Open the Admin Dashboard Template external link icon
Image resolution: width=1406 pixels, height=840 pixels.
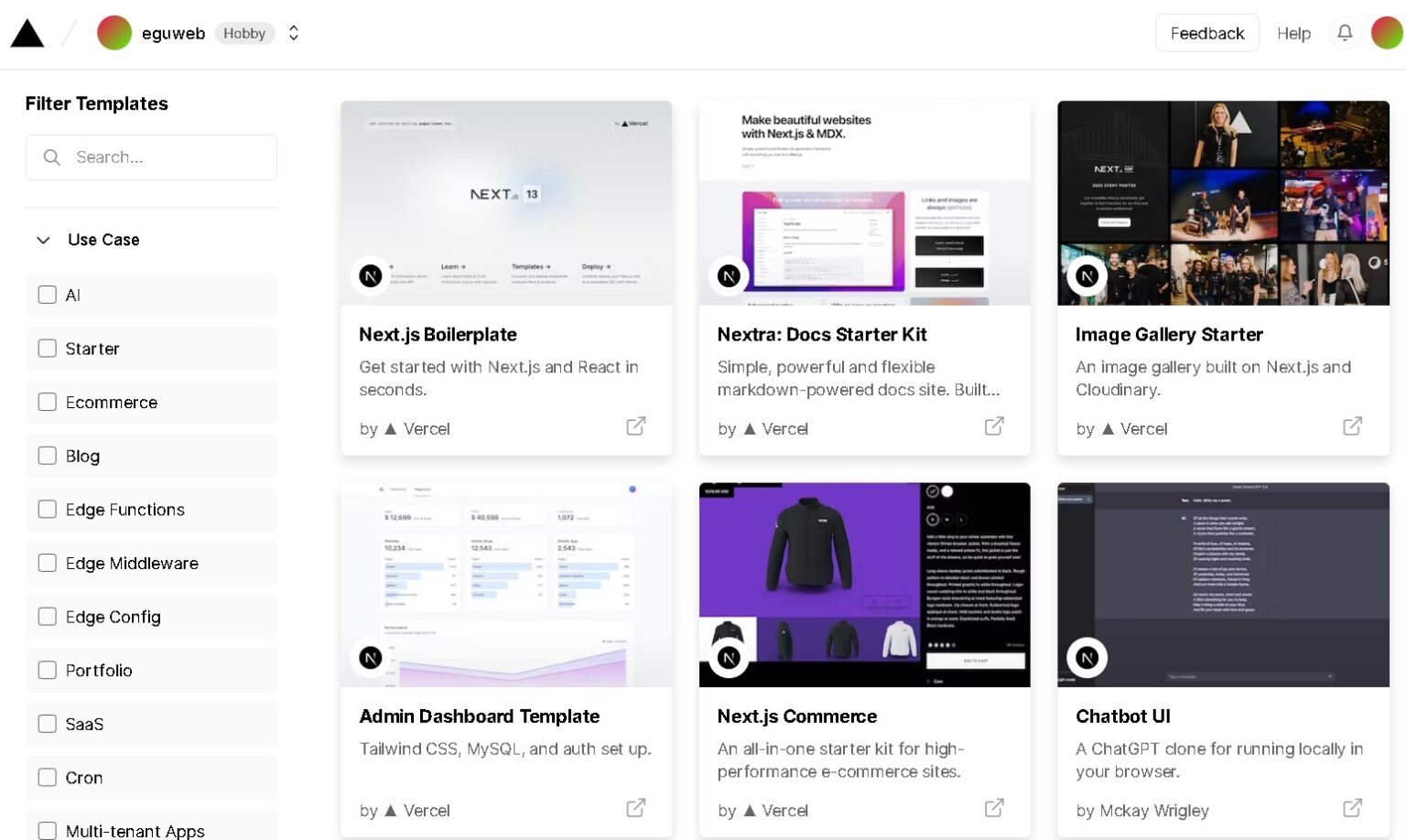[636, 808]
